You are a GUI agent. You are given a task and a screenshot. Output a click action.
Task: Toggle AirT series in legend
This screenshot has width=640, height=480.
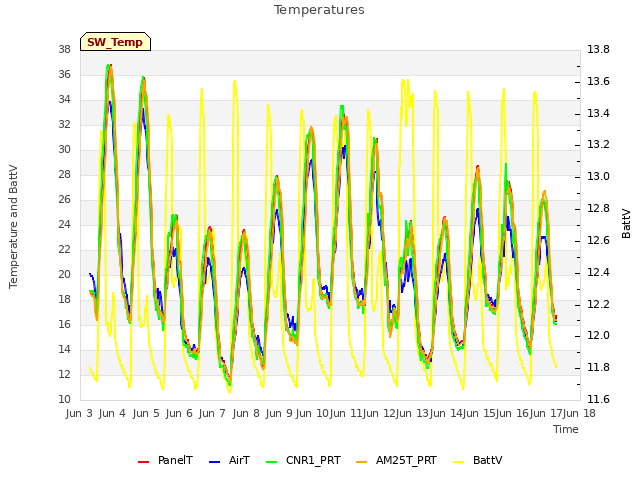coord(229,460)
